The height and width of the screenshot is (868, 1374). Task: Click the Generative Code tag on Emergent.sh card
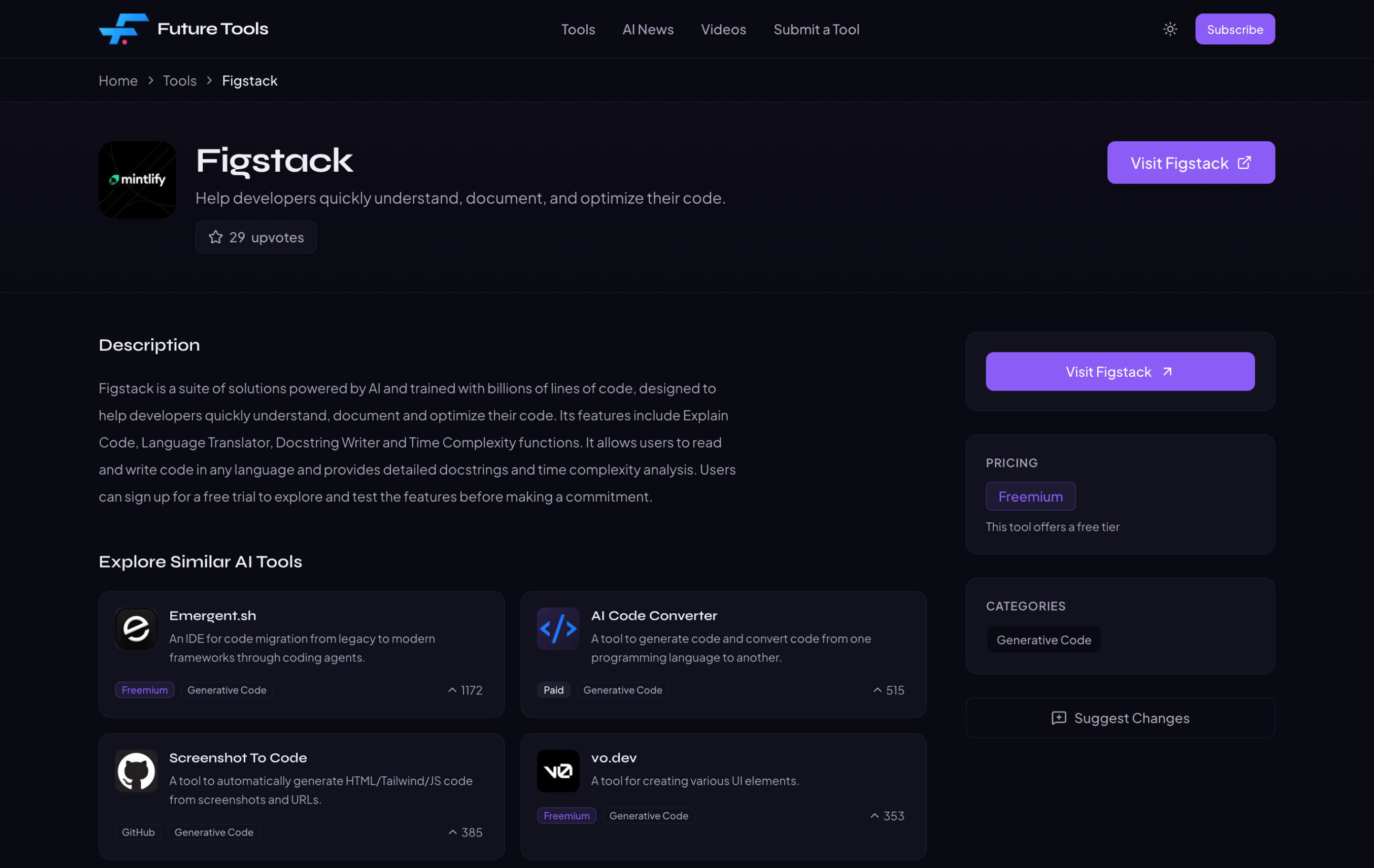pyautogui.click(x=227, y=690)
